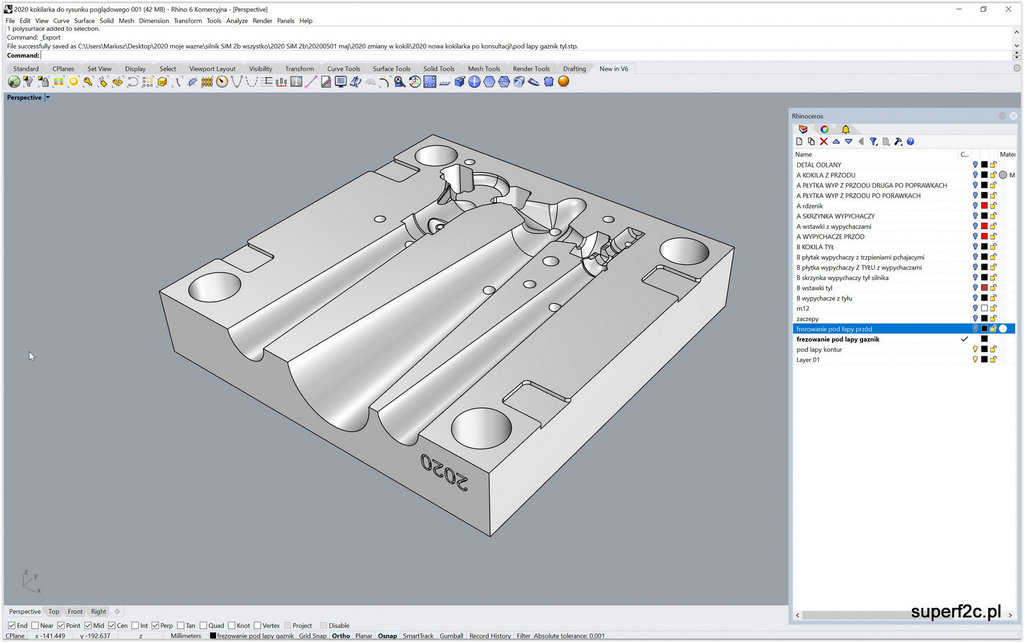Open the notifications bell tab icon

point(845,129)
